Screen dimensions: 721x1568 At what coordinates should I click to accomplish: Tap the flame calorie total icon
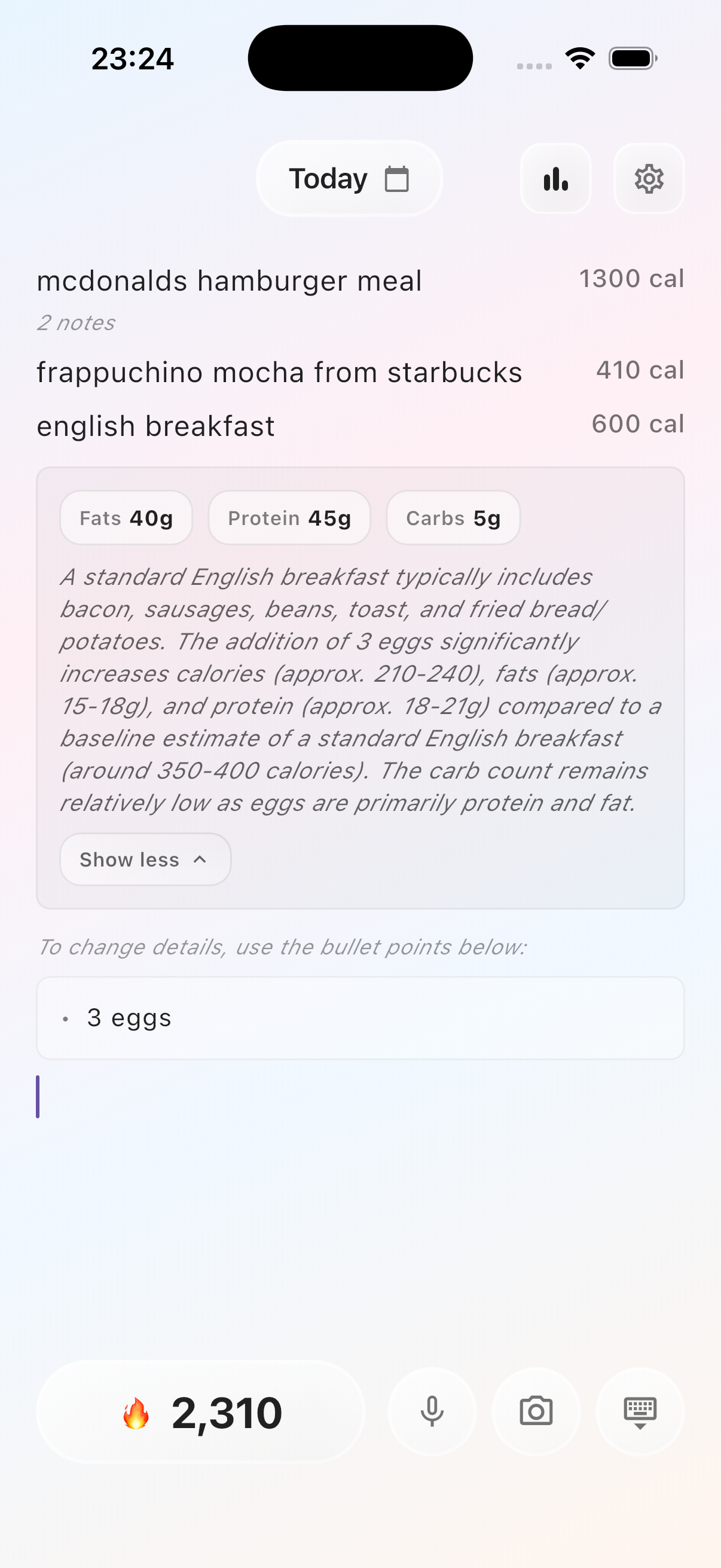point(136,1412)
